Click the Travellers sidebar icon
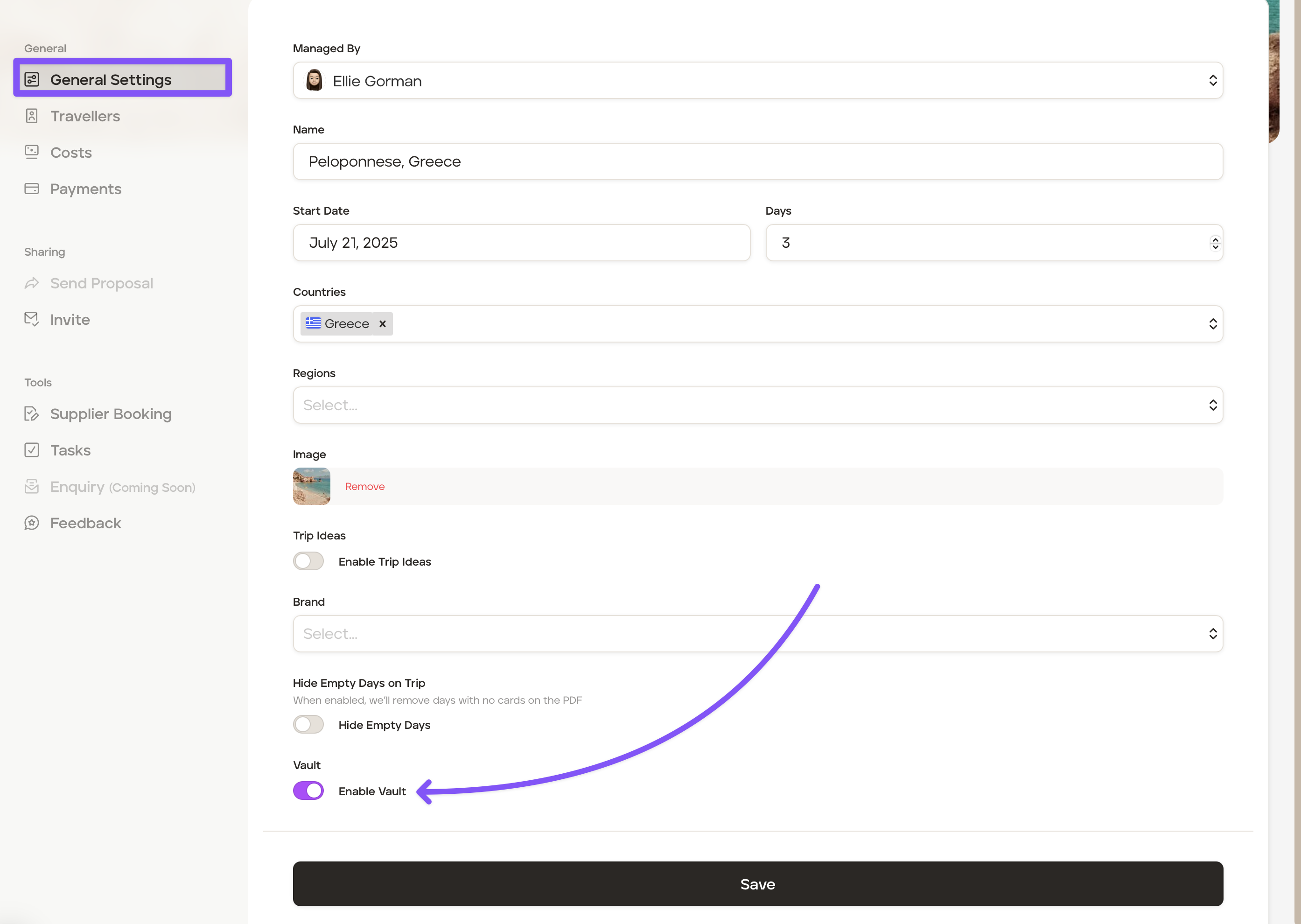This screenshot has width=1301, height=924. click(32, 116)
